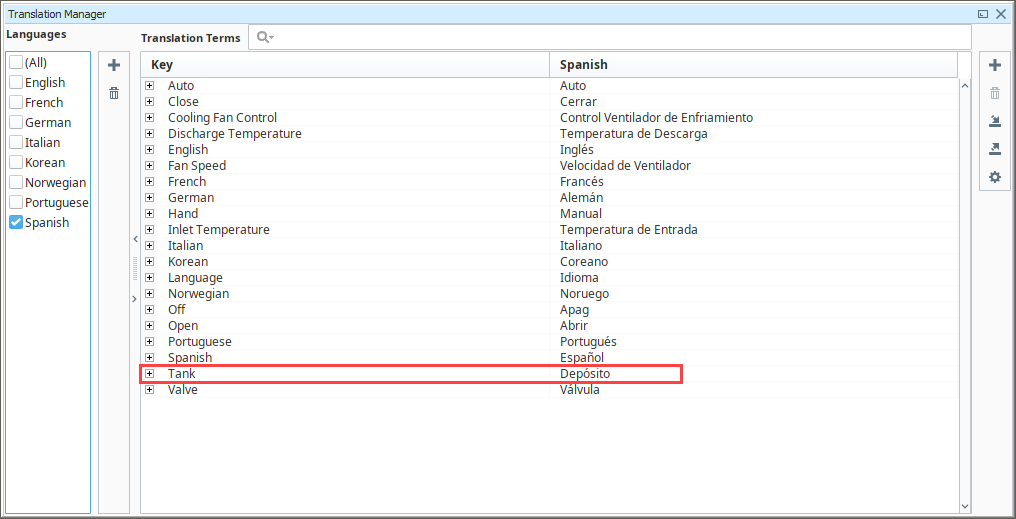Add a new translation term
The height and width of the screenshot is (519, 1016).
click(995, 65)
